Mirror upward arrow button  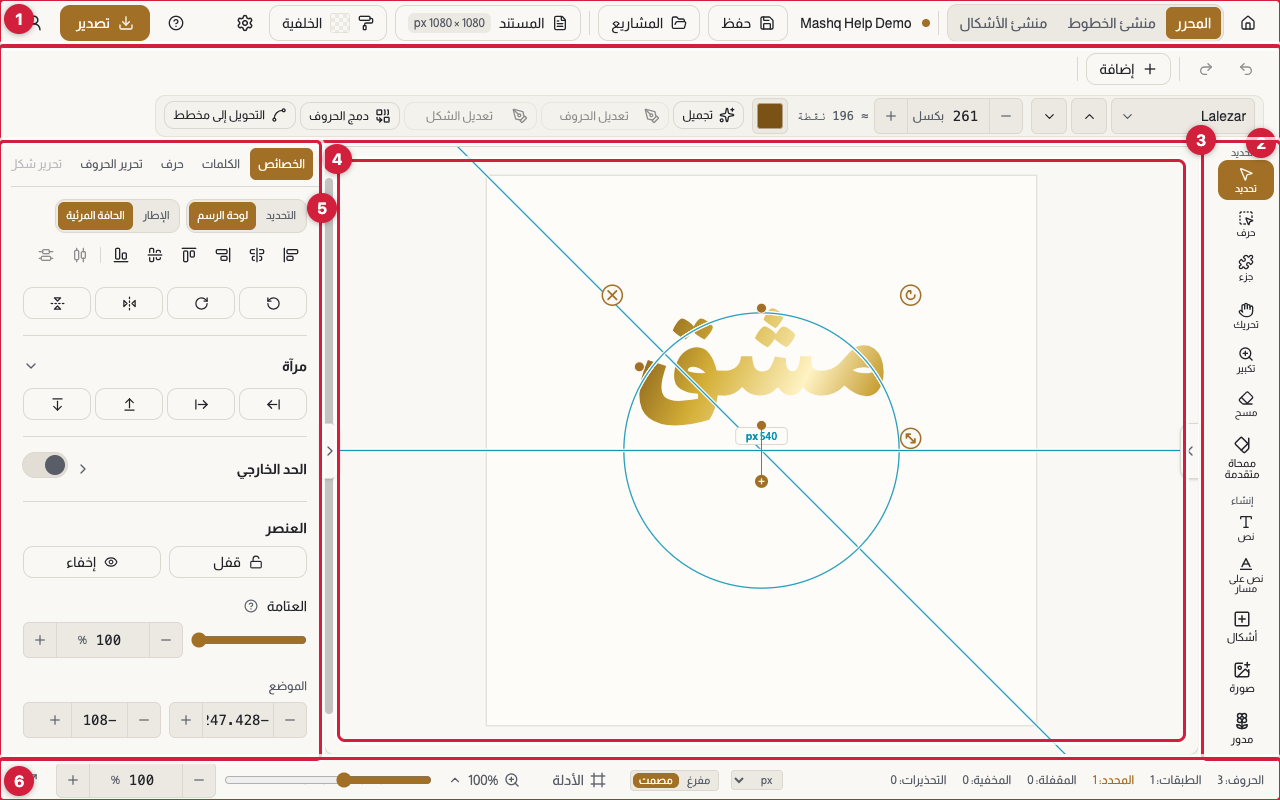(129, 404)
